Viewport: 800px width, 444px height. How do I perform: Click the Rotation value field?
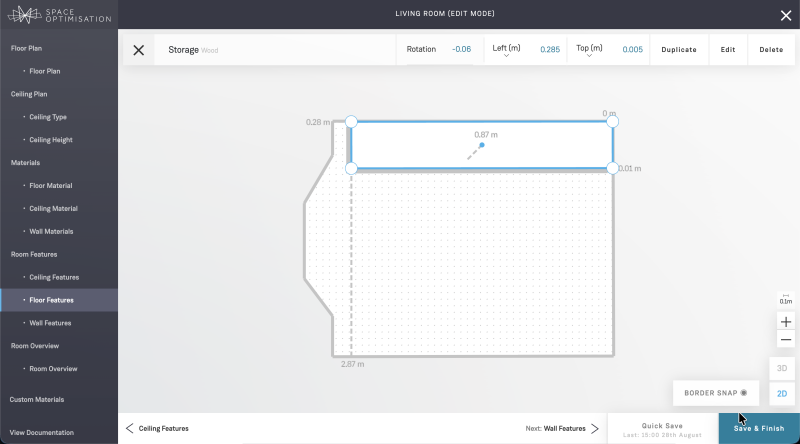tap(461, 50)
